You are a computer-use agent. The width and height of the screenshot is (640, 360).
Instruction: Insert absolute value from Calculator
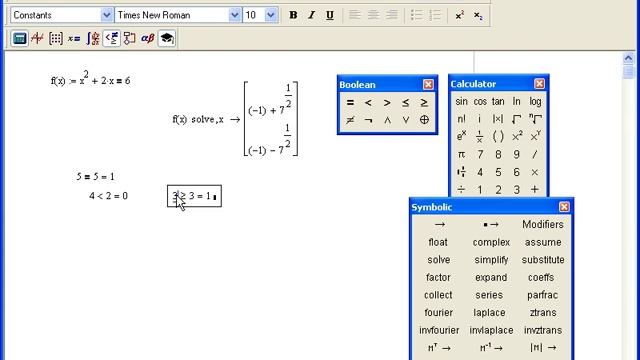pyautogui.click(x=498, y=119)
